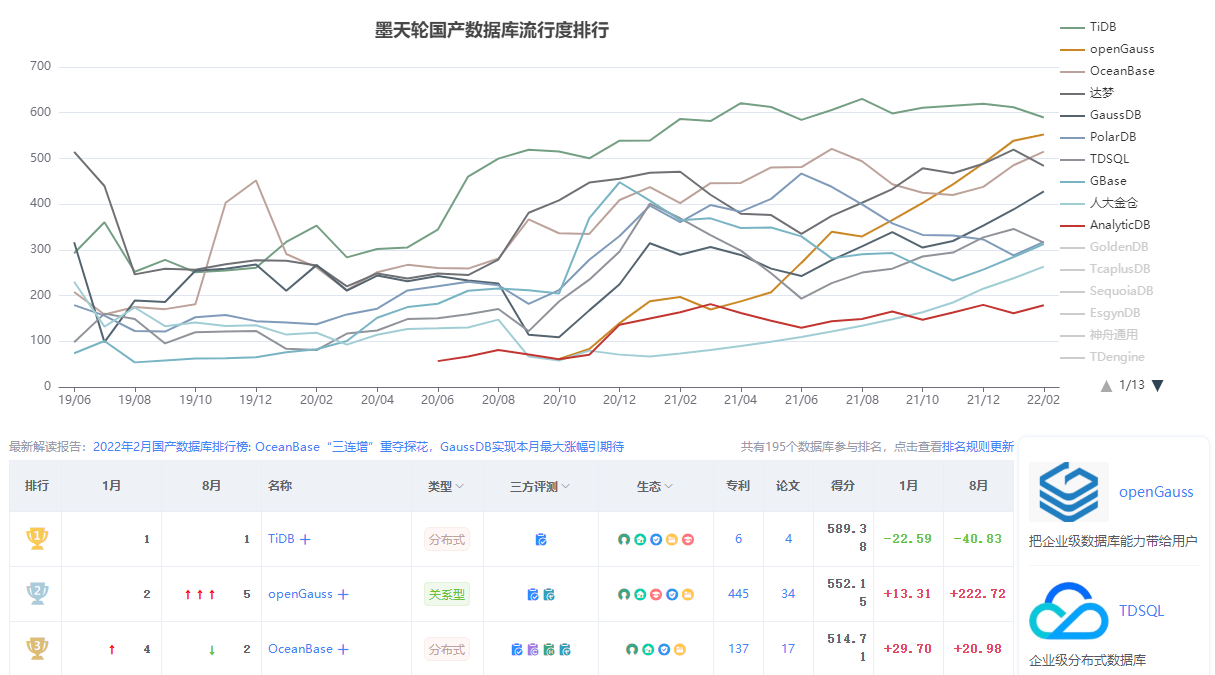
Task: Open the 排名规则更新 link
Action: [978, 447]
